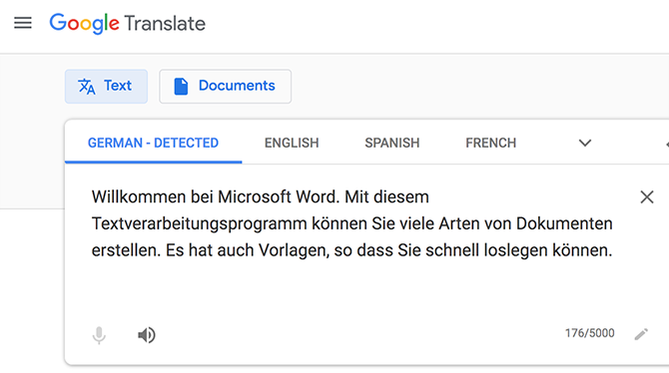669x373 pixels.
Task: Click inside the German source text box
Action: 352,224
